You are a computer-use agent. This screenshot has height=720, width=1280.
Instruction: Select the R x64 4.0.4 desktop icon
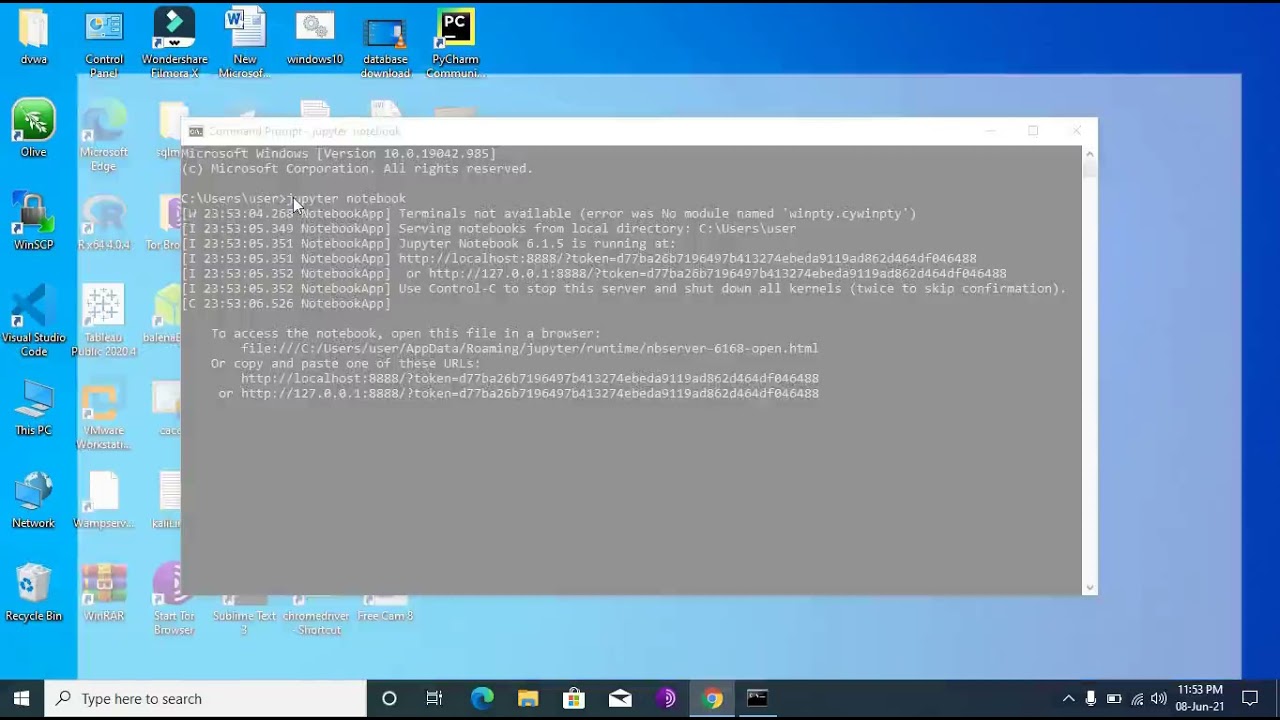tap(104, 222)
